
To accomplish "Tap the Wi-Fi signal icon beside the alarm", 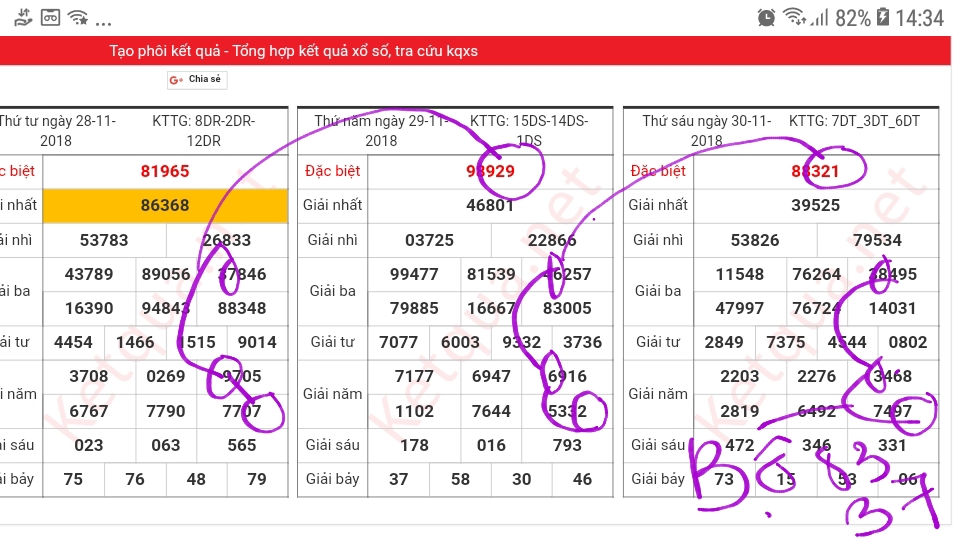I will [794, 17].
